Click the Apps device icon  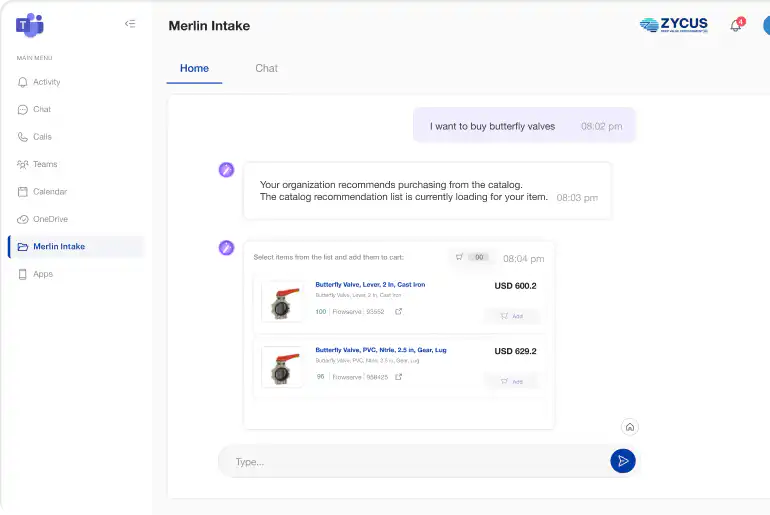23,274
